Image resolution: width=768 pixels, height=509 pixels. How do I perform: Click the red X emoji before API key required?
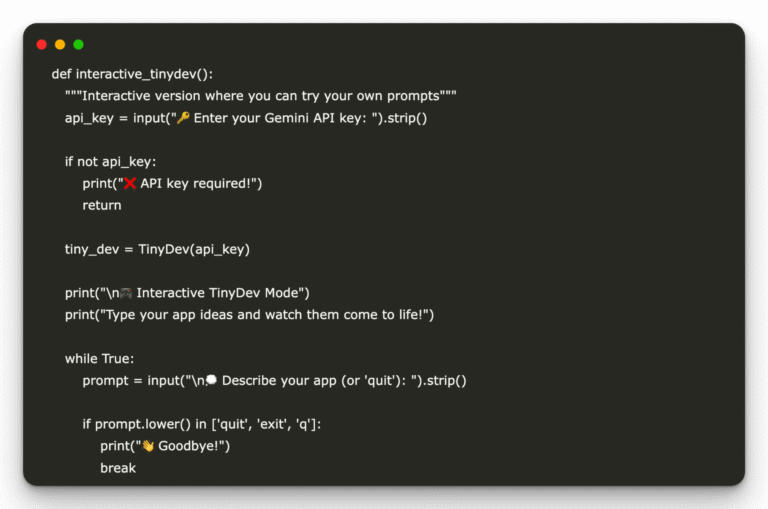[130, 183]
